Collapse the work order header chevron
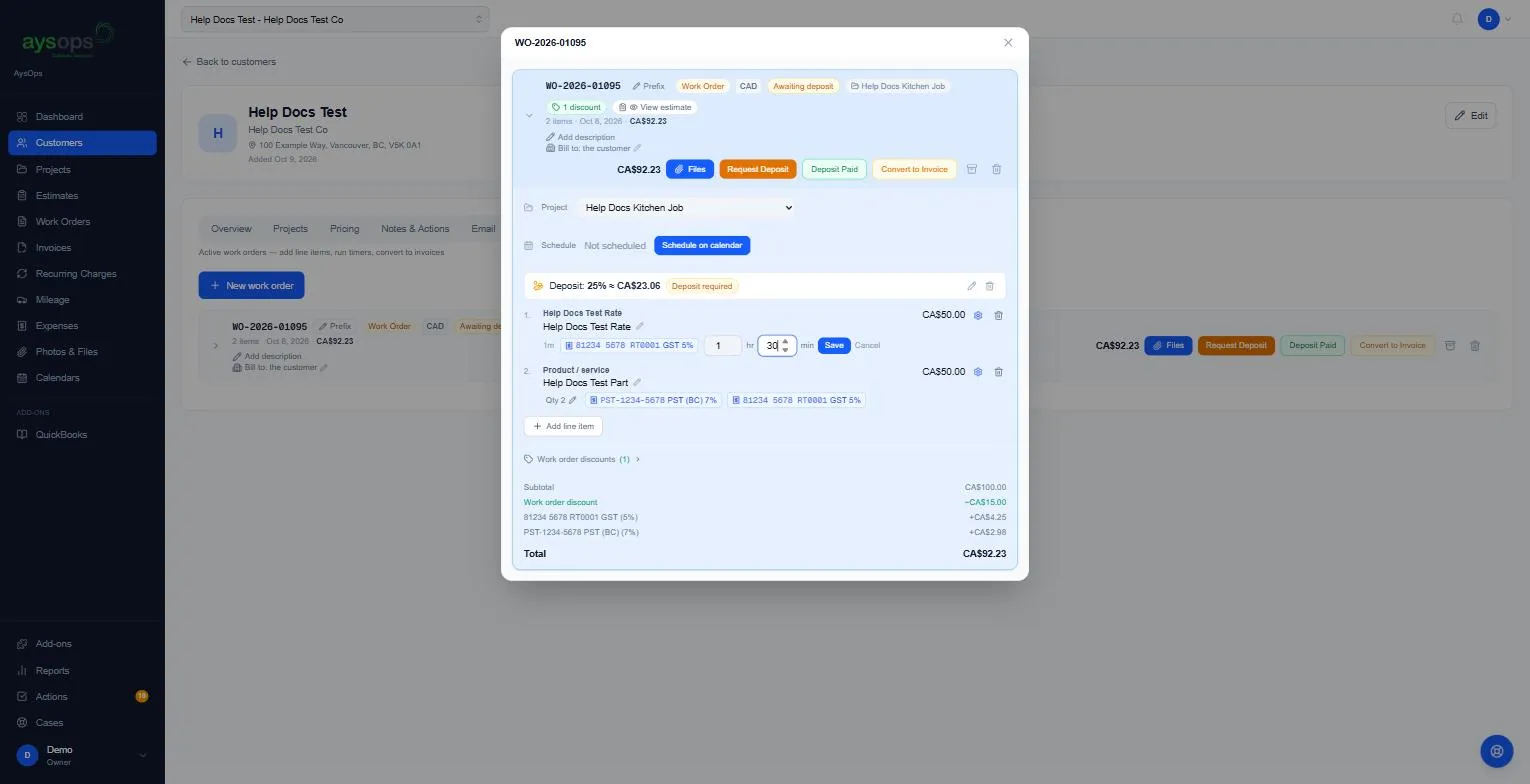1530x784 pixels. point(529,116)
